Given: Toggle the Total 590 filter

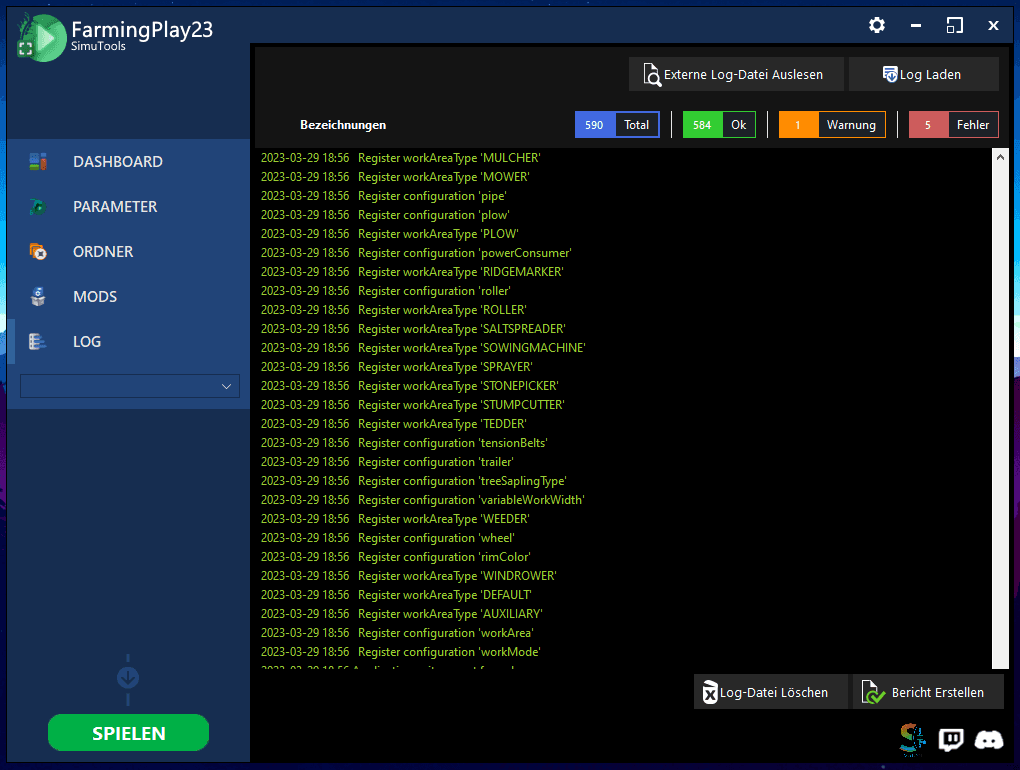Looking at the screenshot, I should [x=617, y=125].
